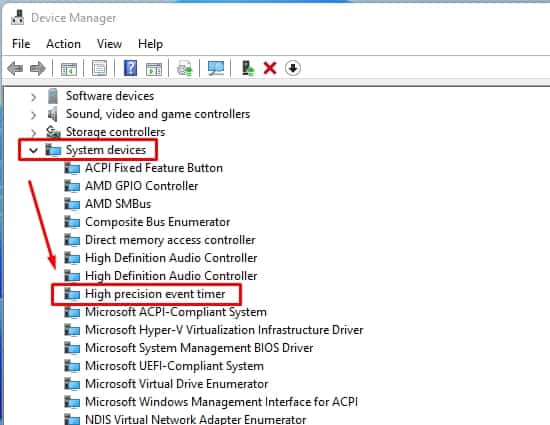Click the Scan for hardware changes monitor icon

[216, 68]
